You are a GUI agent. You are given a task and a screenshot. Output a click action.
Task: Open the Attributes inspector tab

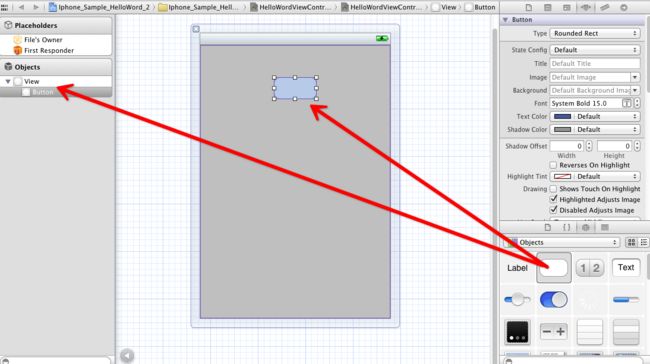coord(585,7)
